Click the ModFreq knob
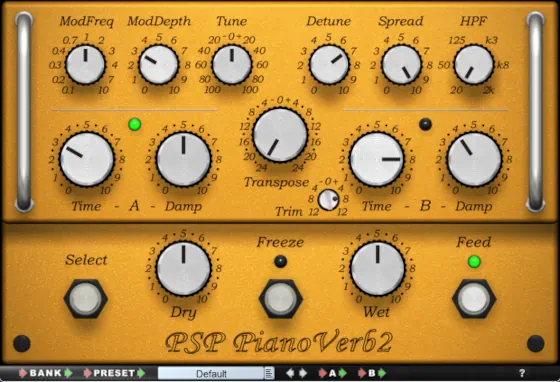Image resolution: width=560 pixels, height=382 pixels. pyautogui.click(x=86, y=65)
